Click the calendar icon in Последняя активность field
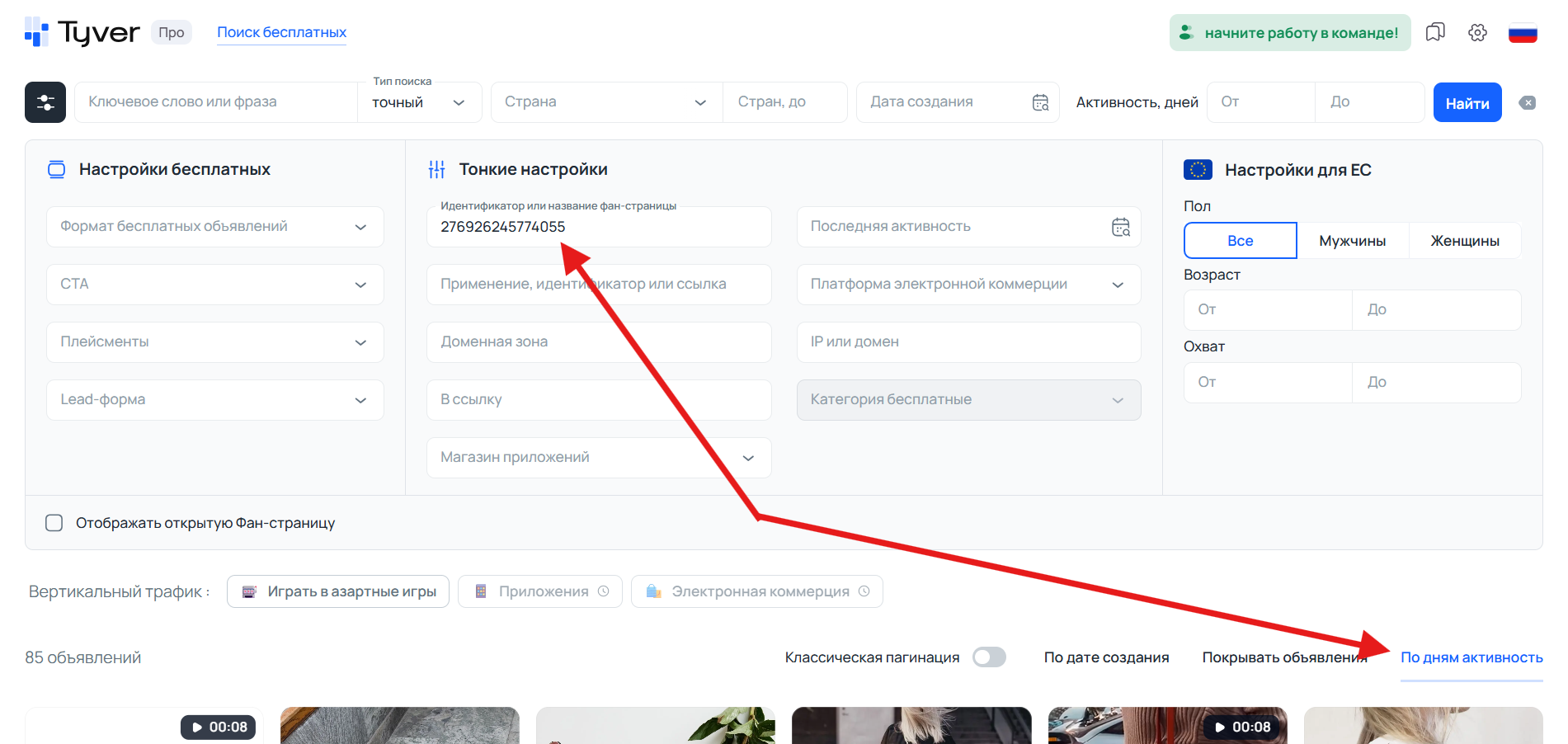 pos(1120,226)
